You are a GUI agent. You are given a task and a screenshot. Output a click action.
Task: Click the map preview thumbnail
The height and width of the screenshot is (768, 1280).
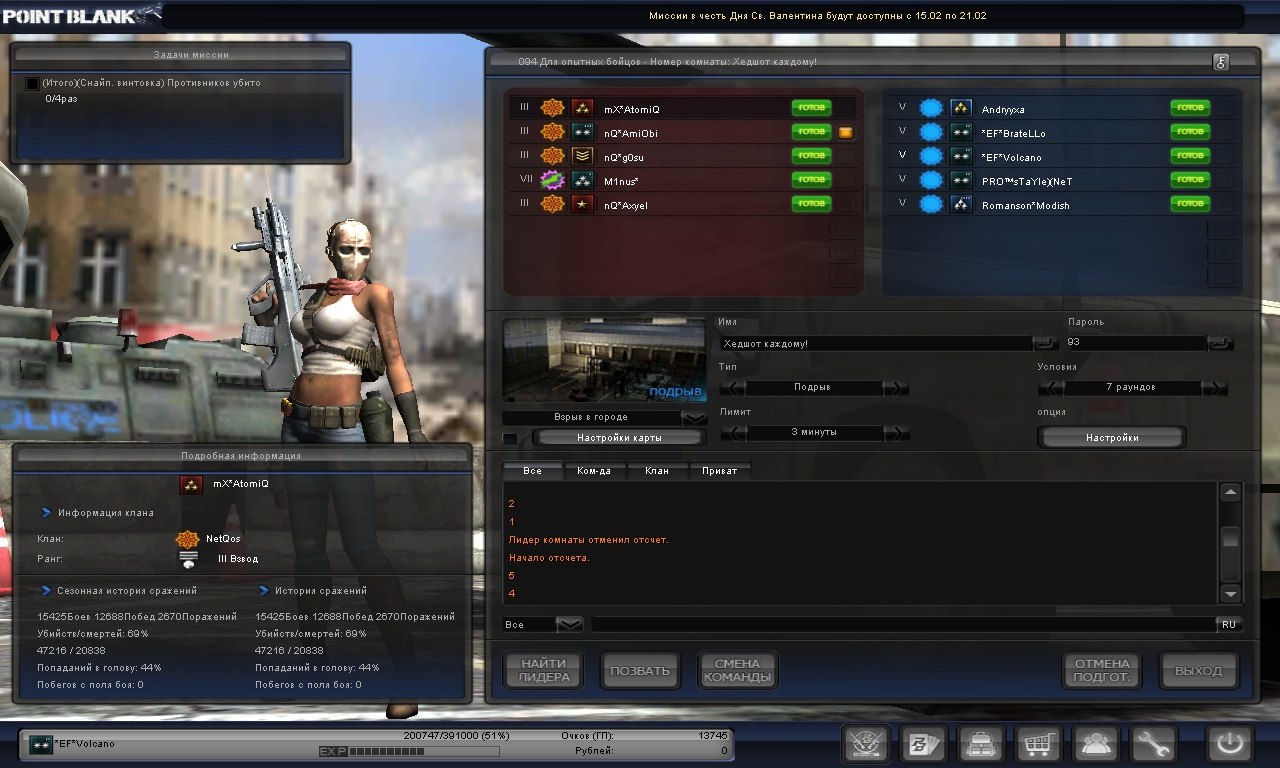(604, 361)
